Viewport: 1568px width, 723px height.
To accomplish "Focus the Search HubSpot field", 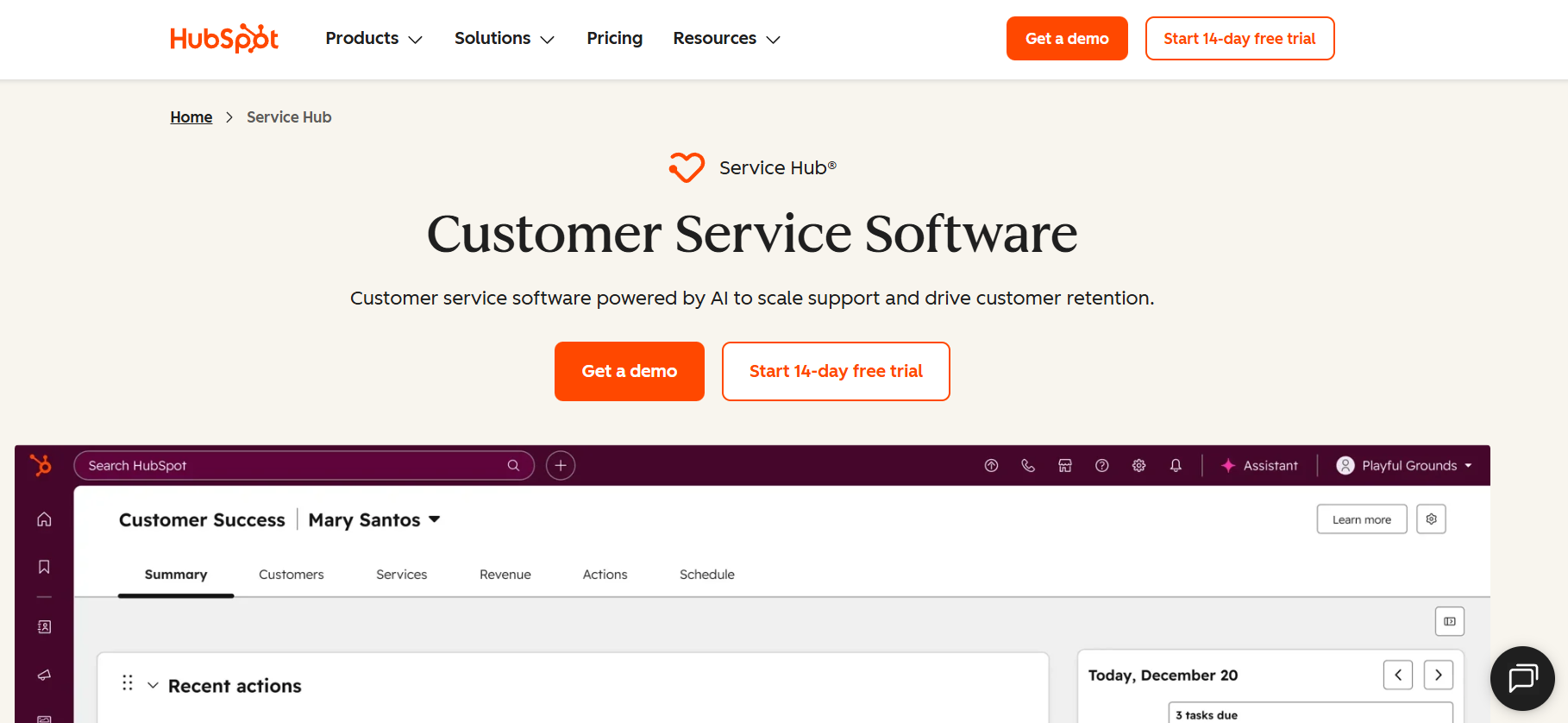I will (304, 465).
